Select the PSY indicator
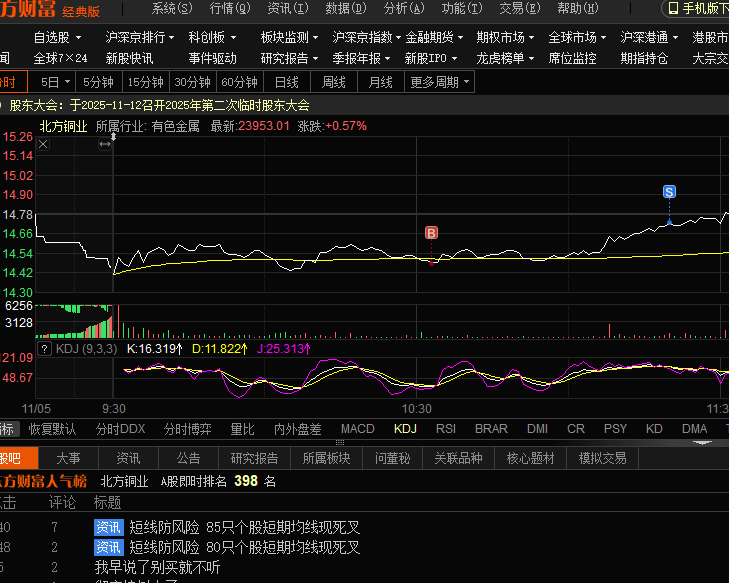This screenshot has height=583, width=729. coord(615,429)
